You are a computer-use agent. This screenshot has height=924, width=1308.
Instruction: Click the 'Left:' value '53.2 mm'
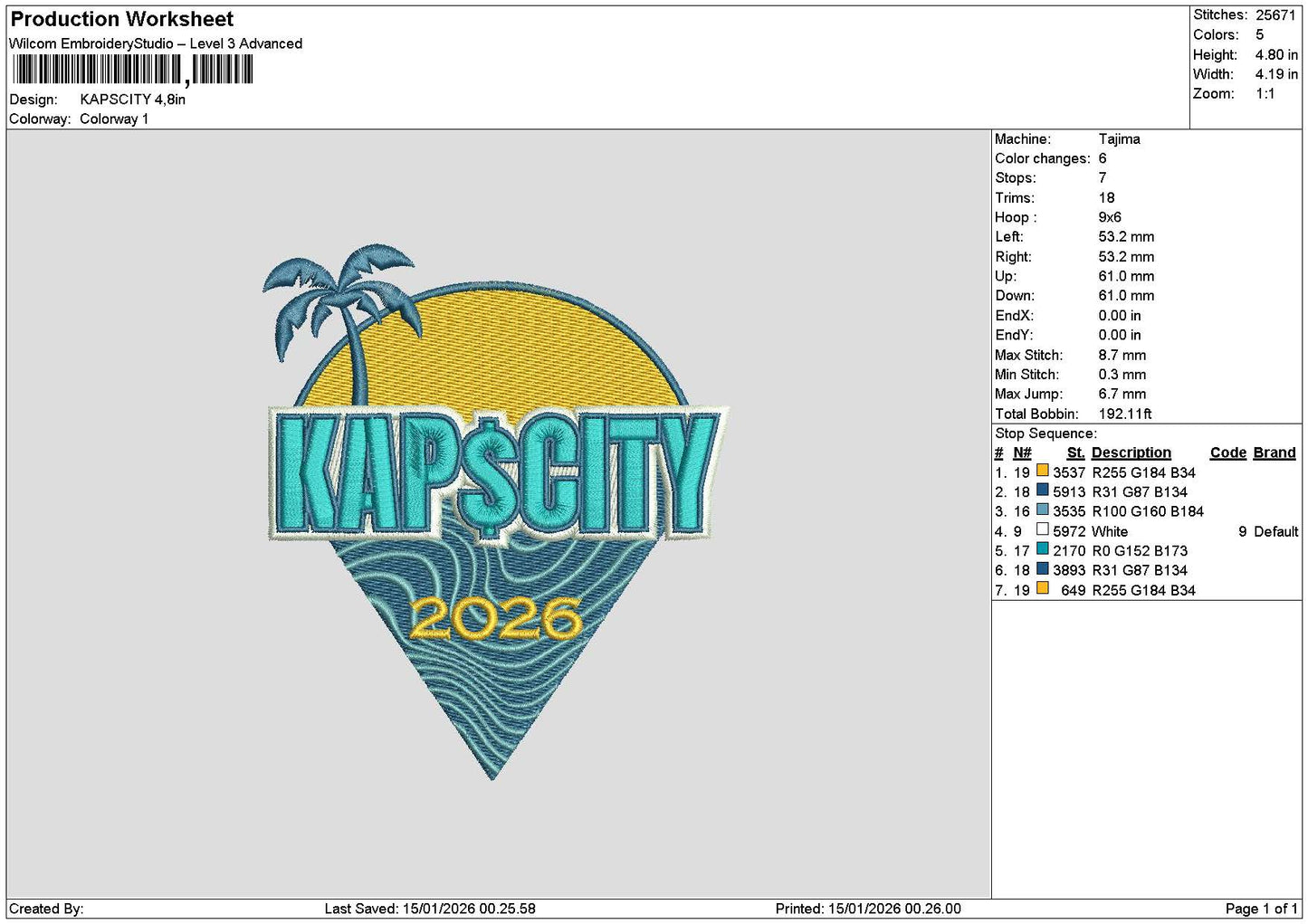pyautogui.click(x=1126, y=237)
